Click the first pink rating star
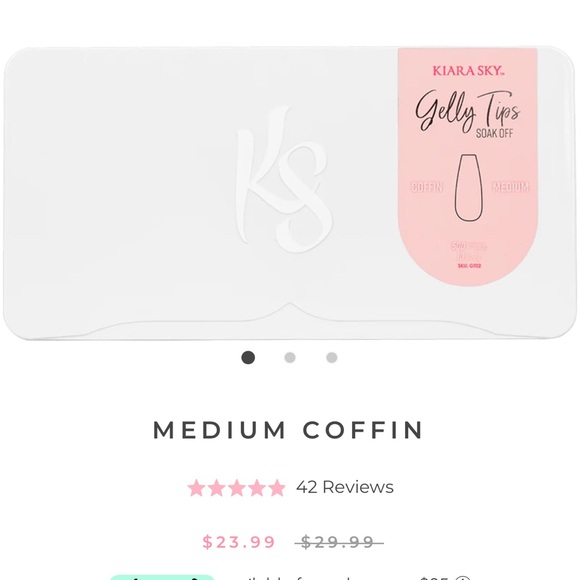Viewport: 580px width, 580px height. tap(196, 488)
